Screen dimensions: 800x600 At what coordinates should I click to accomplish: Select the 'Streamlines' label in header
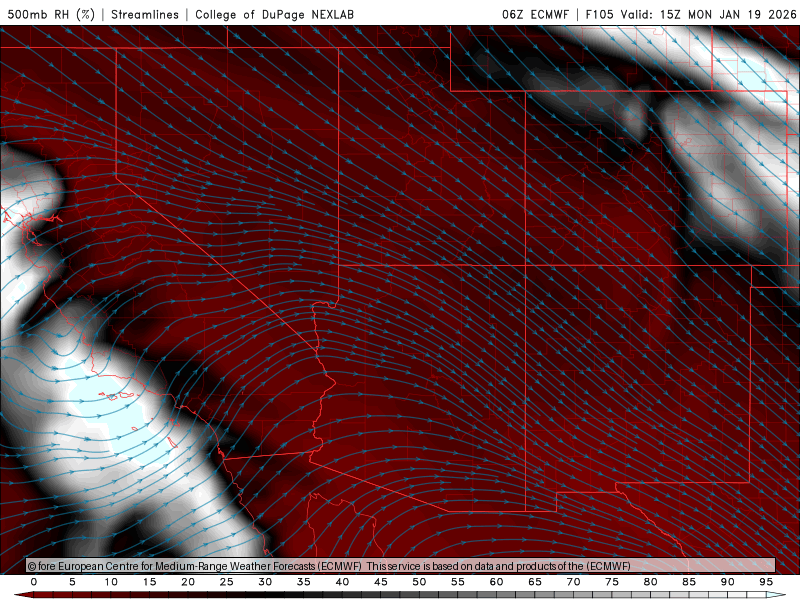click(145, 14)
